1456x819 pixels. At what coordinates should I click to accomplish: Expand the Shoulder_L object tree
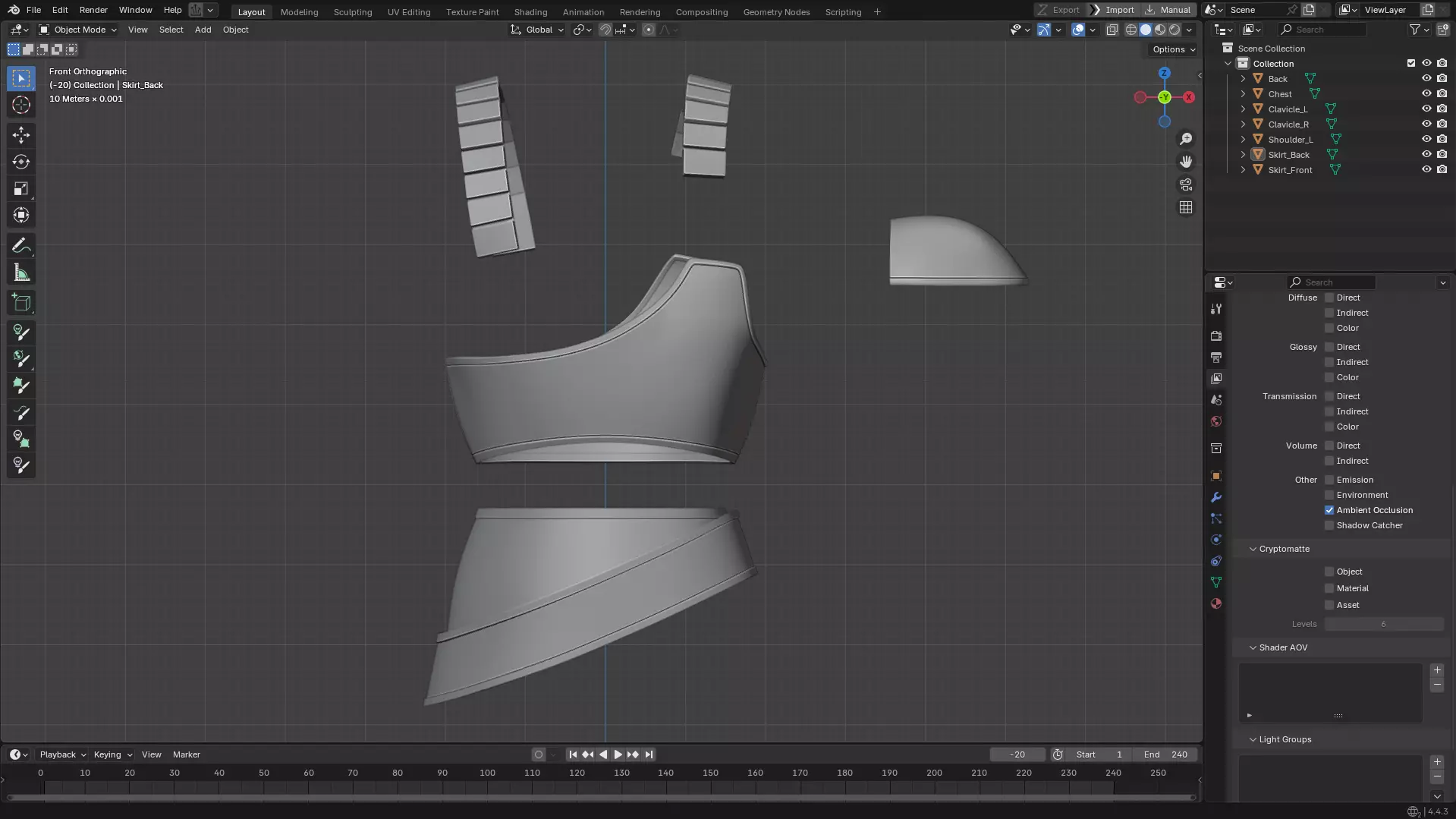tap(1243, 140)
